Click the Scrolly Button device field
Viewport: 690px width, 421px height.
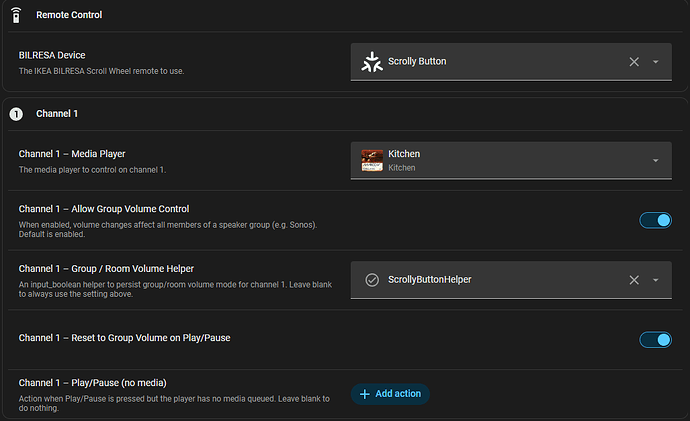click(511, 62)
